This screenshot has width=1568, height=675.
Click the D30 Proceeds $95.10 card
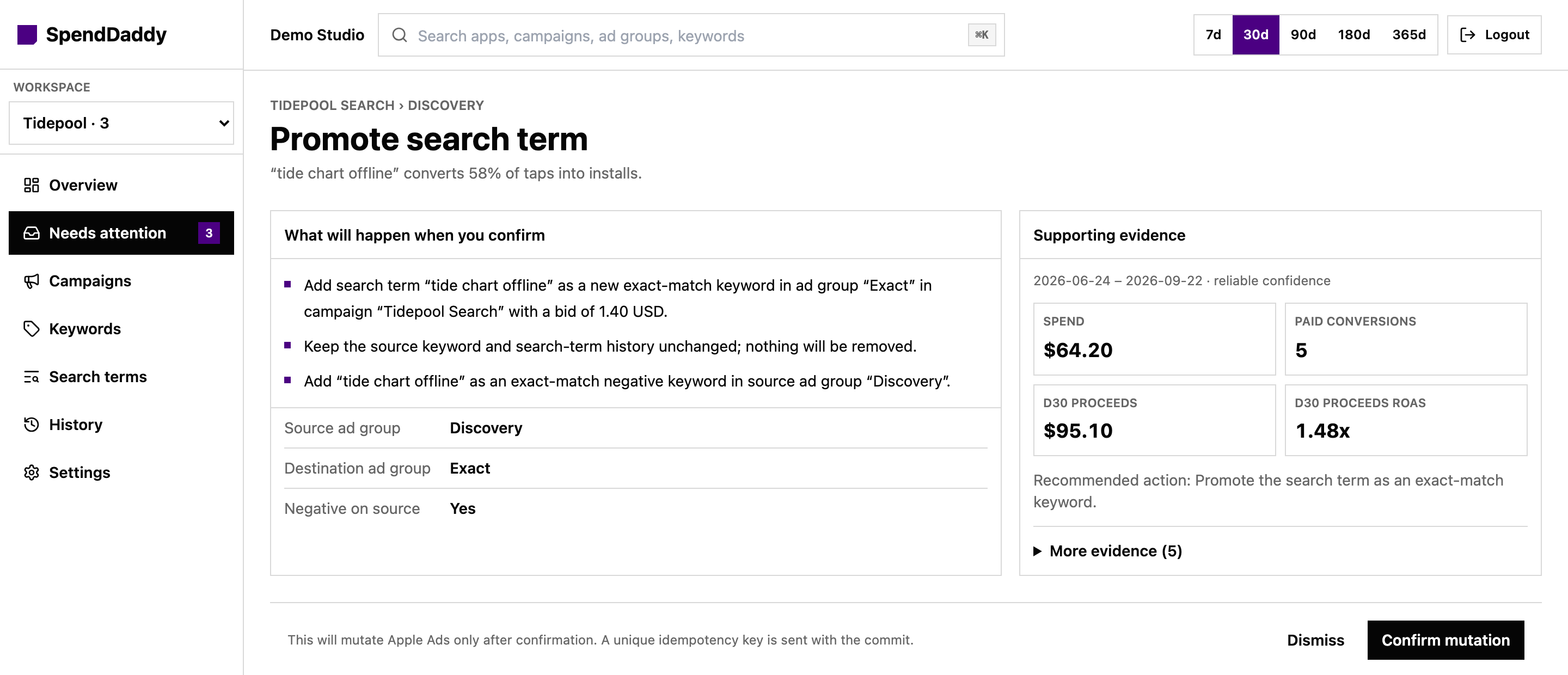[x=1154, y=420]
